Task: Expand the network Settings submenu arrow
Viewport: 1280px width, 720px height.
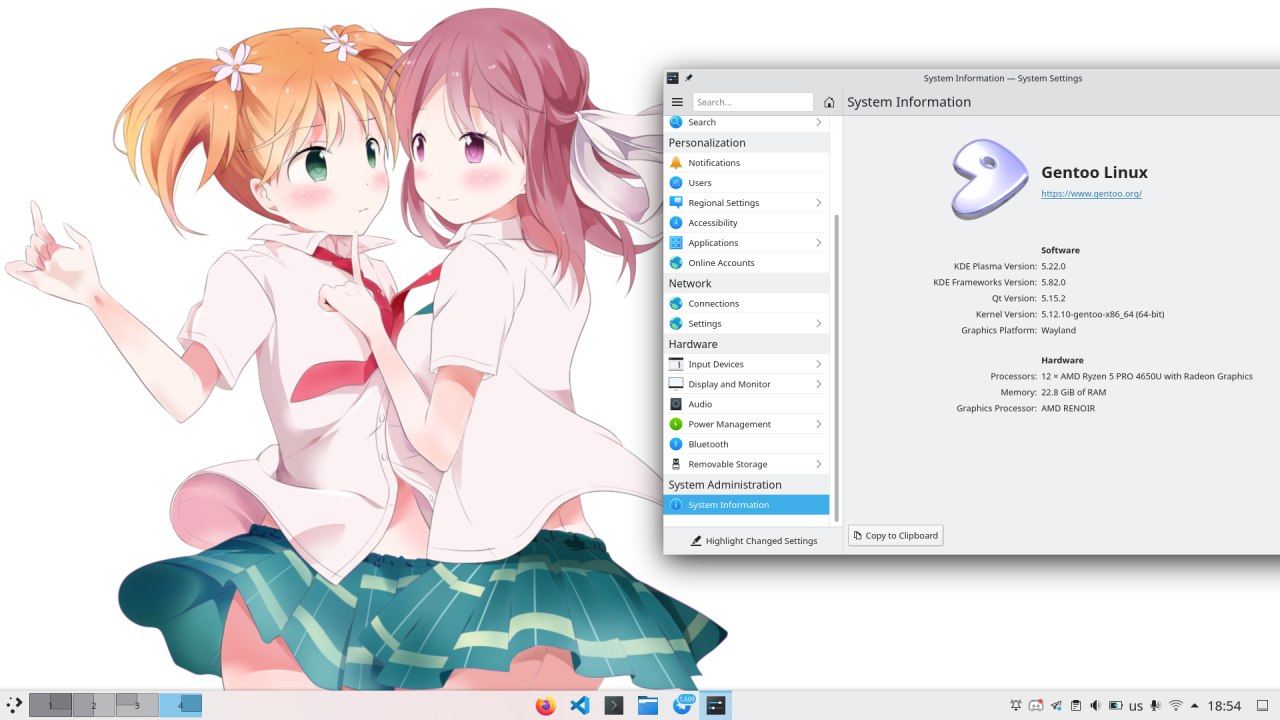Action: (818, 324)
